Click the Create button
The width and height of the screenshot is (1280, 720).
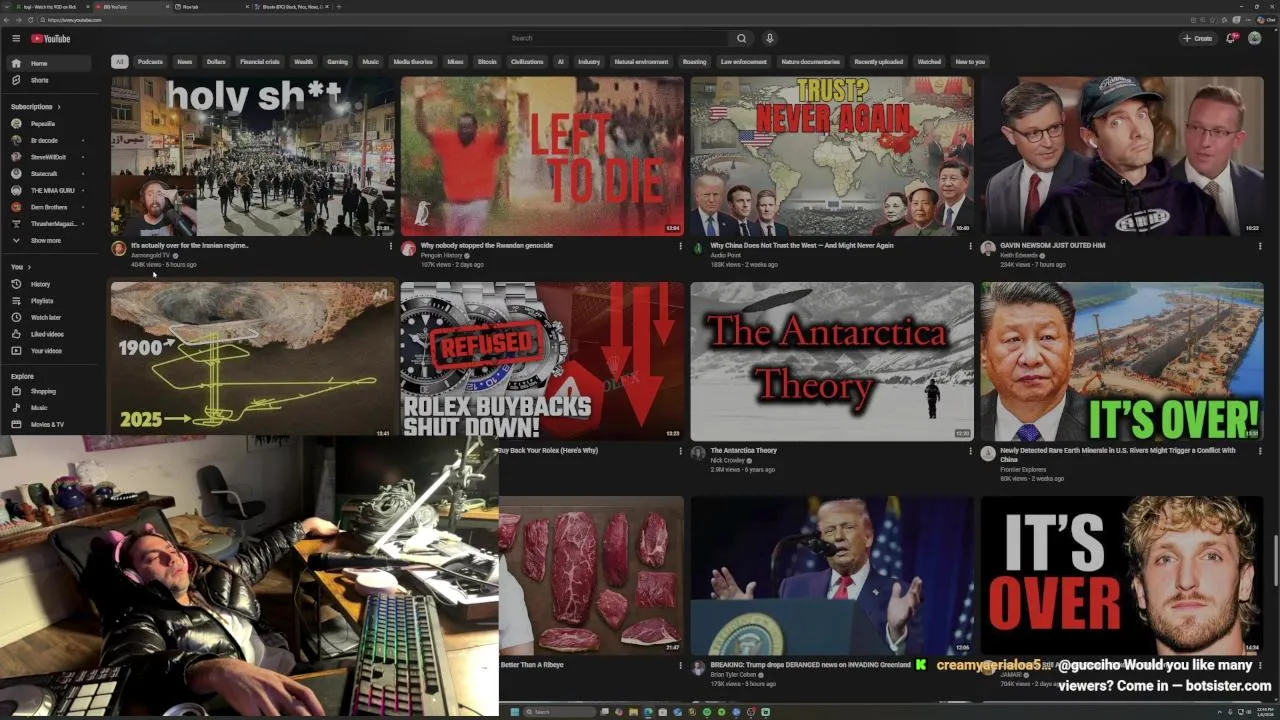1197,38
